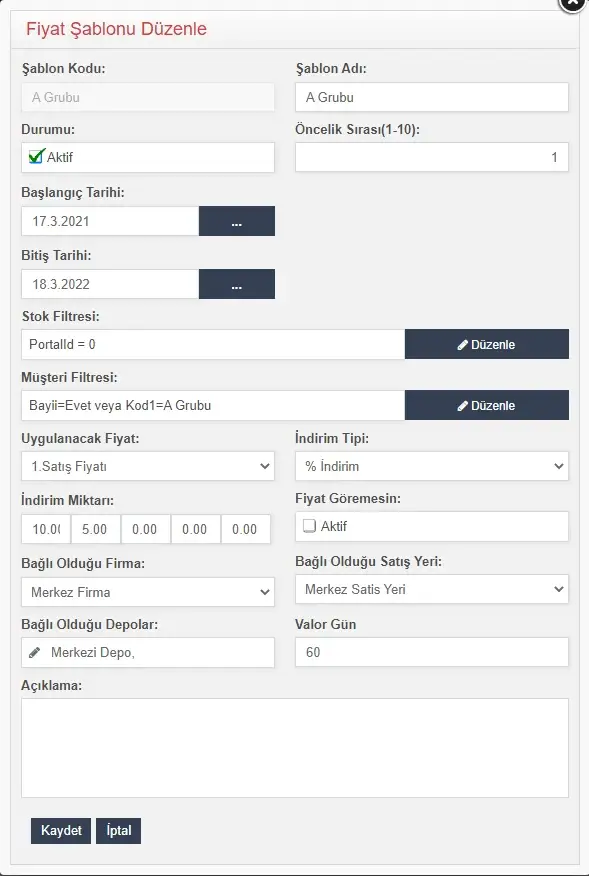Close the dialog with the X icon

(573, 4)
